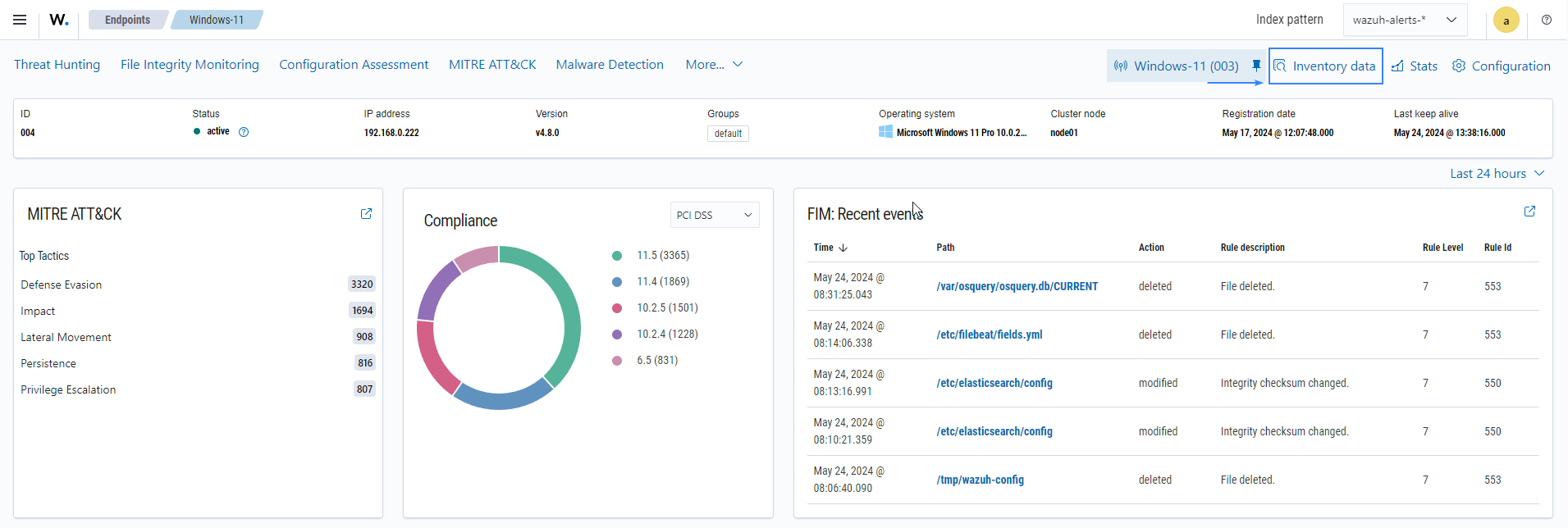Click Defense Evasion count 3320 badge

tap(362, 284)
